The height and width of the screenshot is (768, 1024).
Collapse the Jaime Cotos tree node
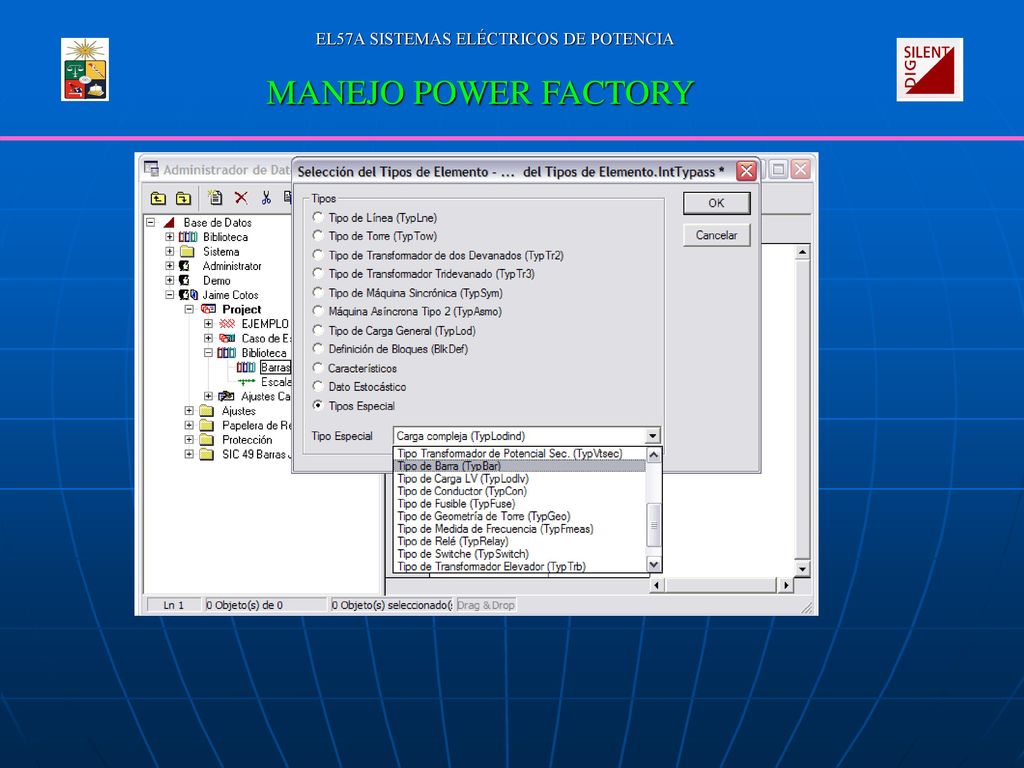tap(170, 295)
